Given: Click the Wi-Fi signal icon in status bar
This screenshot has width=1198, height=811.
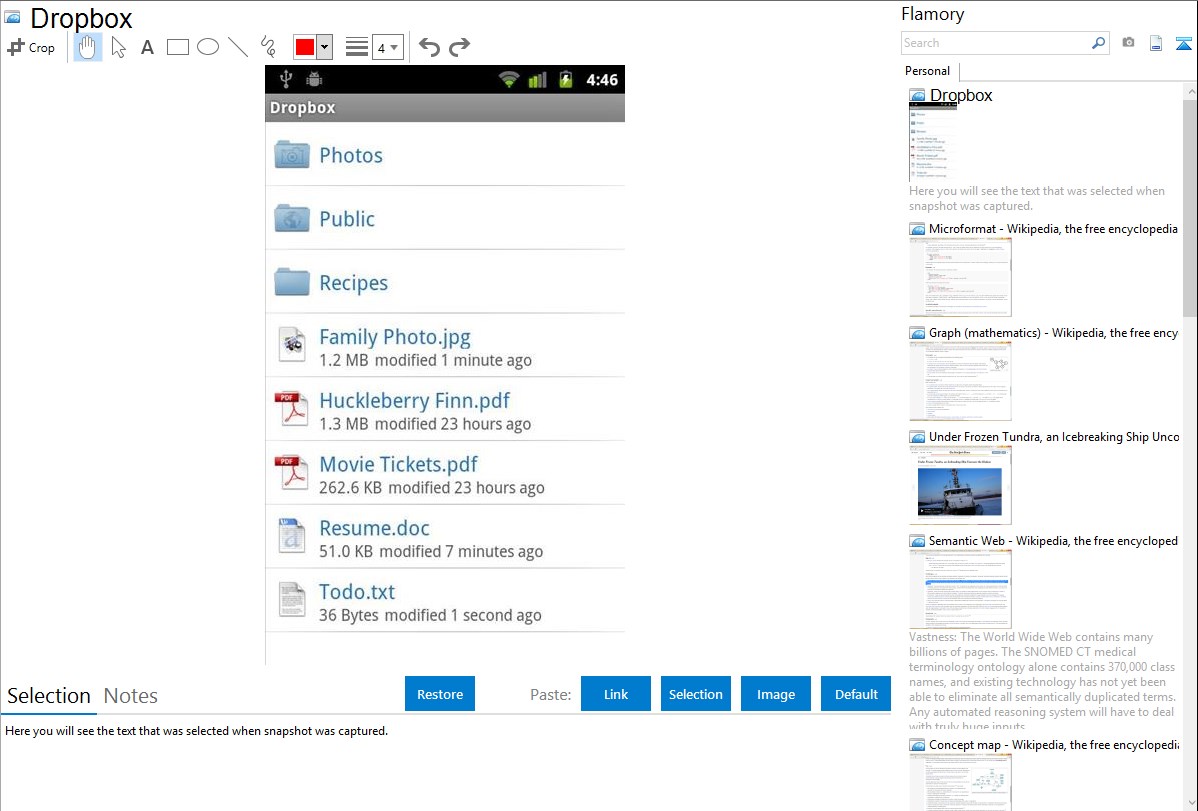Looking at the screenshot, I should click(x=509, y=79).
